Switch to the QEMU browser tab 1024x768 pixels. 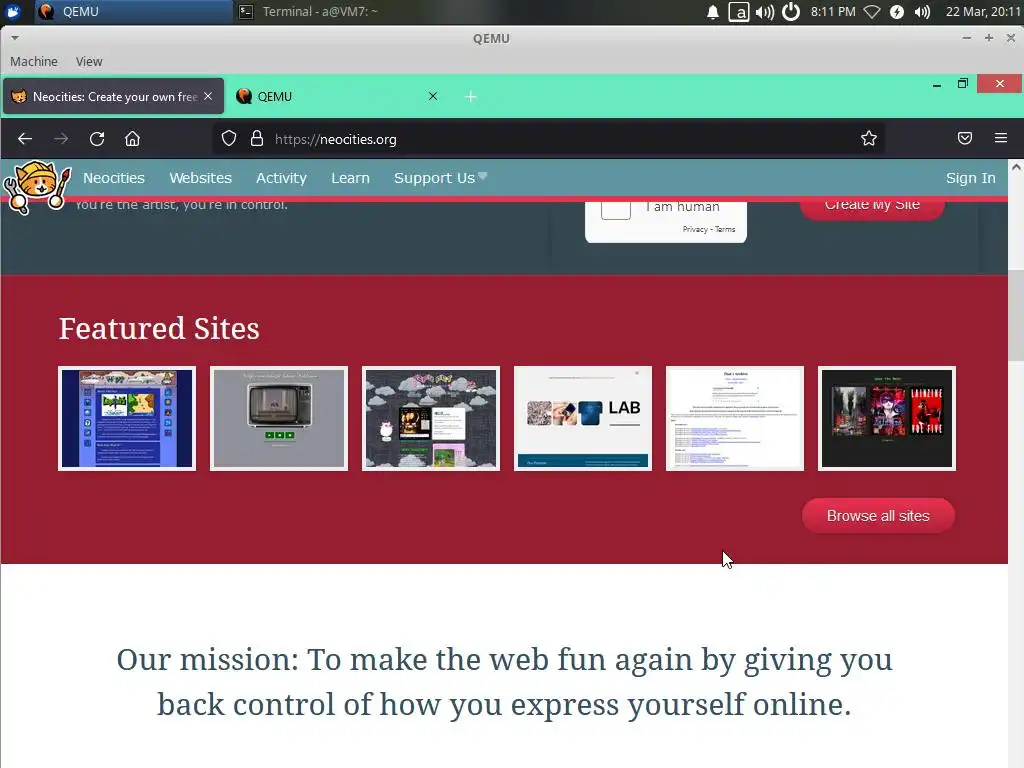click(x=336, y=97)
